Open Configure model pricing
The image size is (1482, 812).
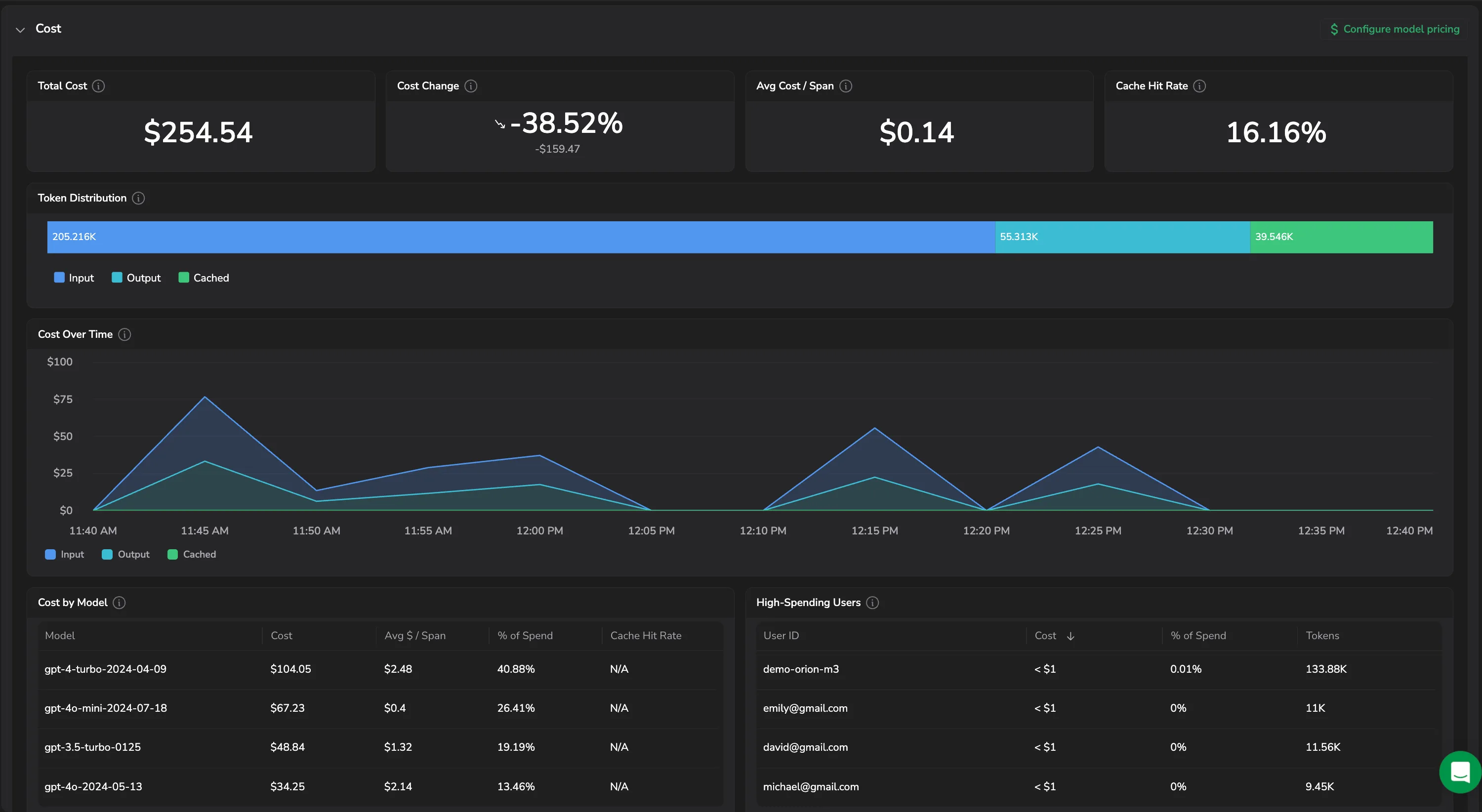1395,29
